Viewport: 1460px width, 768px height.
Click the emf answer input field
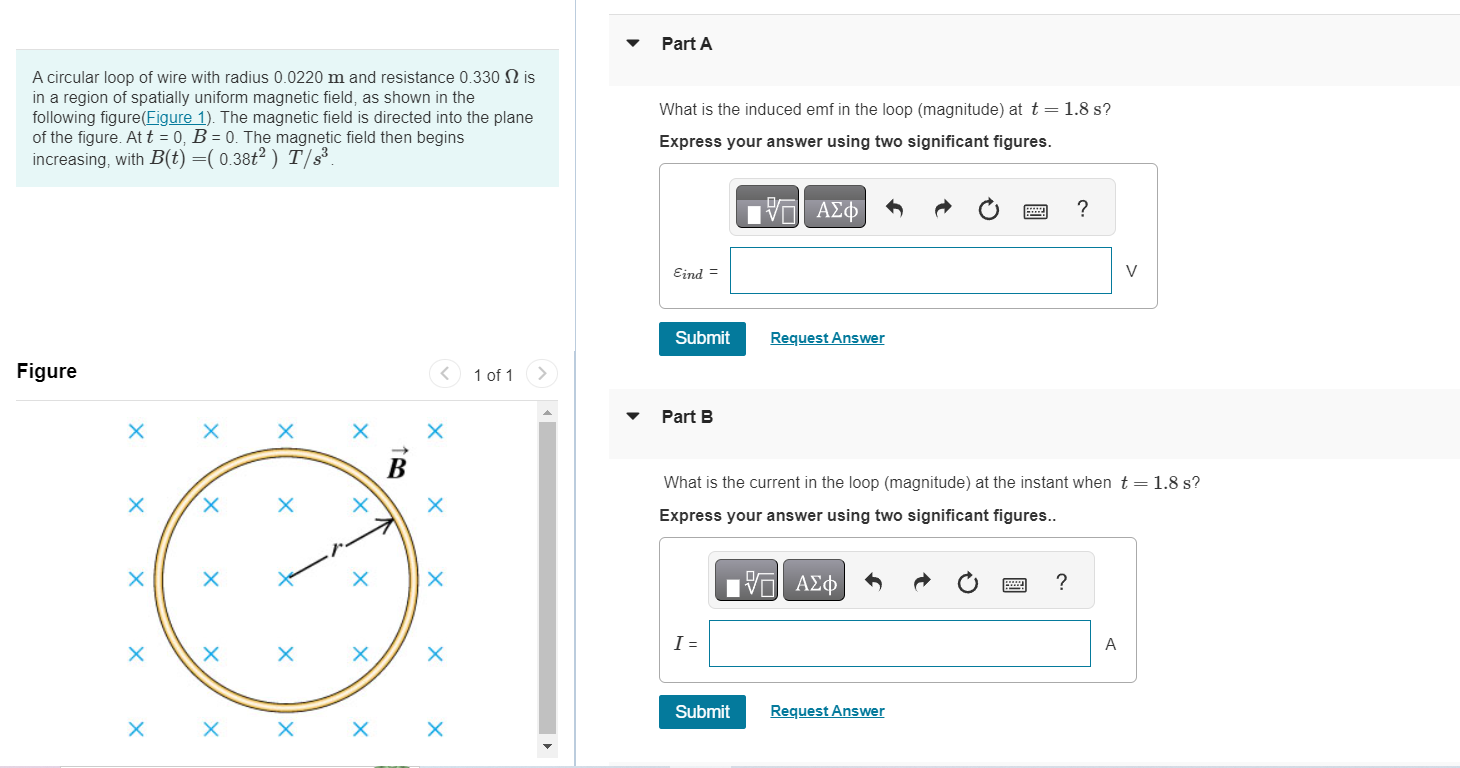[920, 270]
